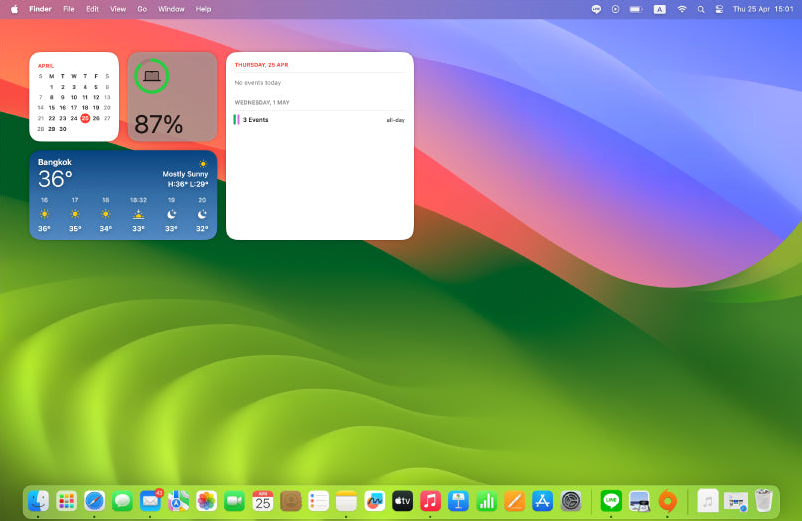
Task: Launch Safari from the dock
Action: tap(95, 501)
